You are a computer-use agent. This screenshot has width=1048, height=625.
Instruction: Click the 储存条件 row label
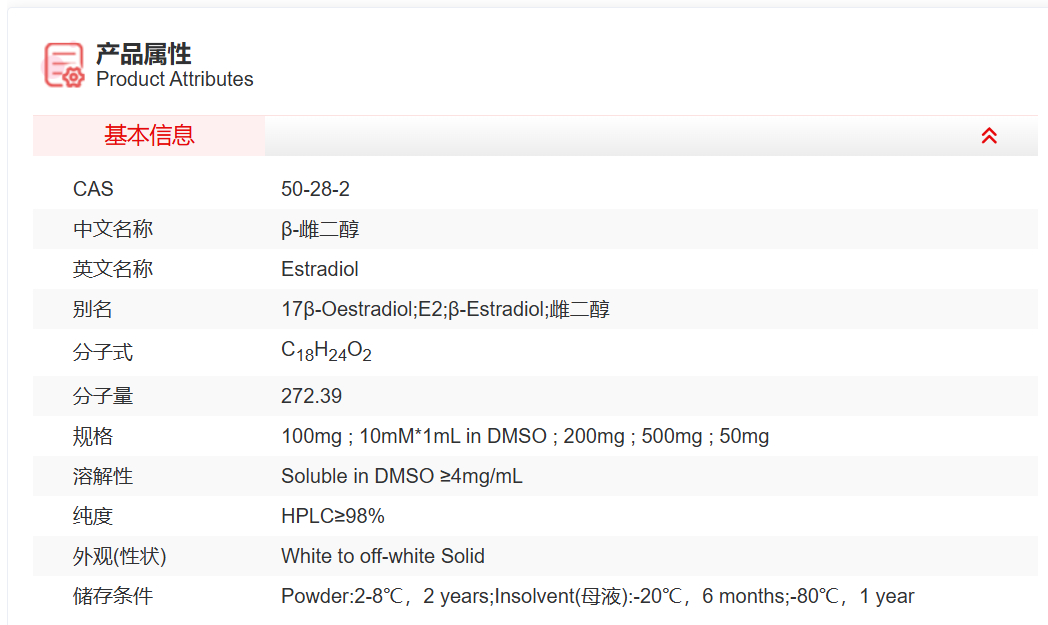pyautogui.click(x=113, y=596)
